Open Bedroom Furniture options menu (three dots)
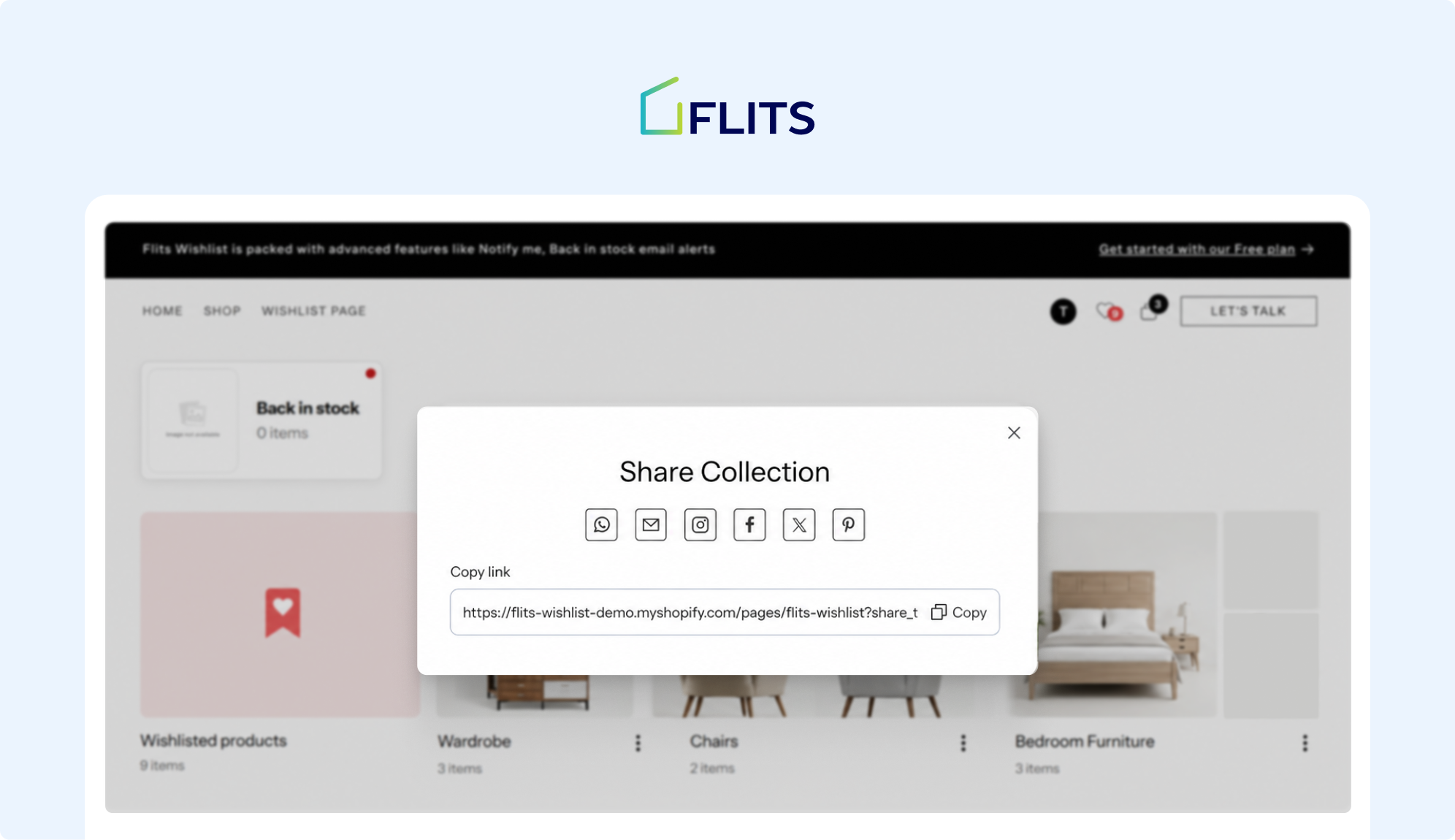The height and width of the screenshot is (840, 1455). click(x=1305, y=743)
